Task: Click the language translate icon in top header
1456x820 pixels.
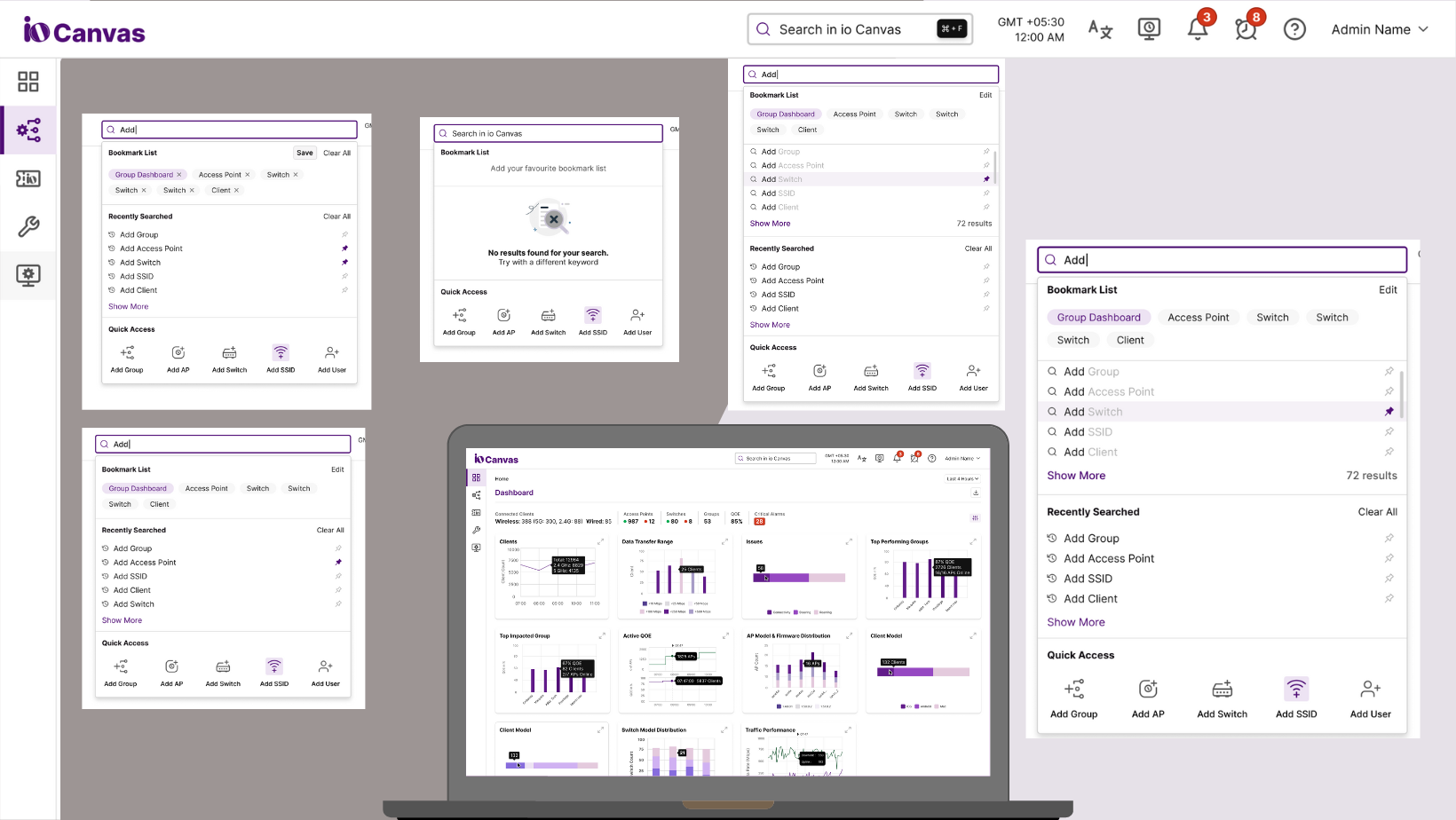Action: point(1100,29)
